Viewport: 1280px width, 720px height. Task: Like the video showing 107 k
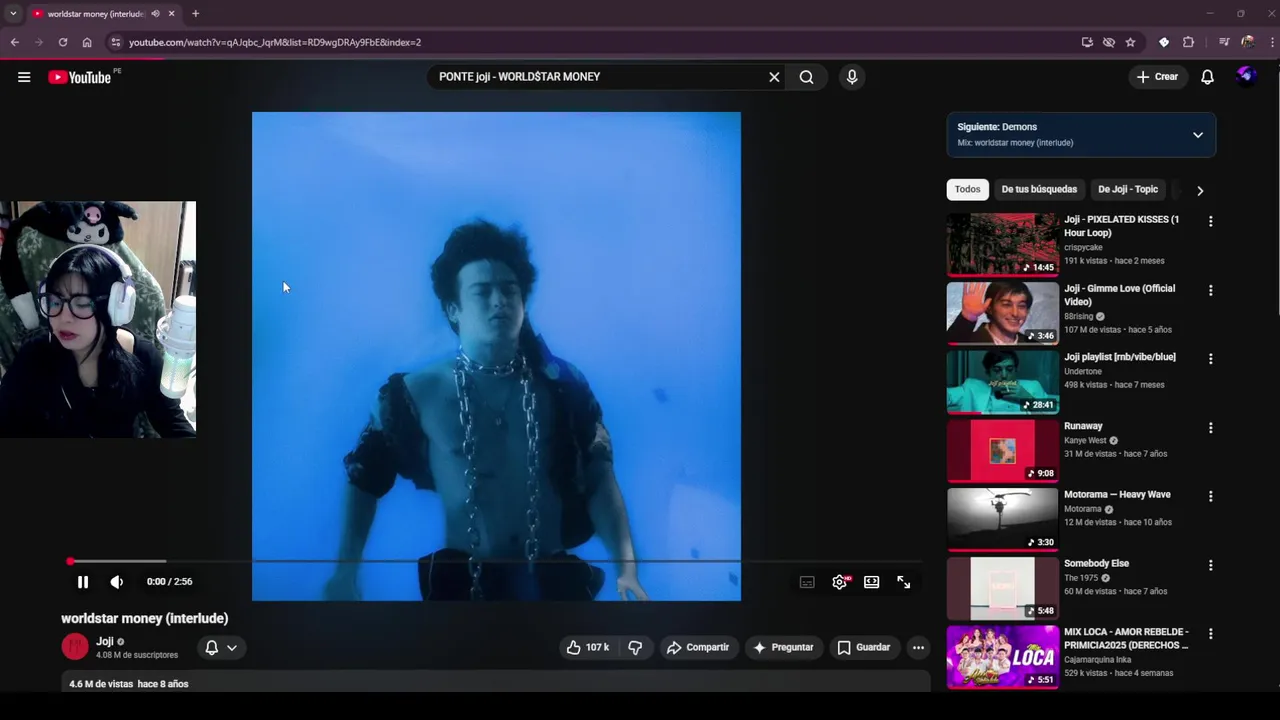[588, 648]
